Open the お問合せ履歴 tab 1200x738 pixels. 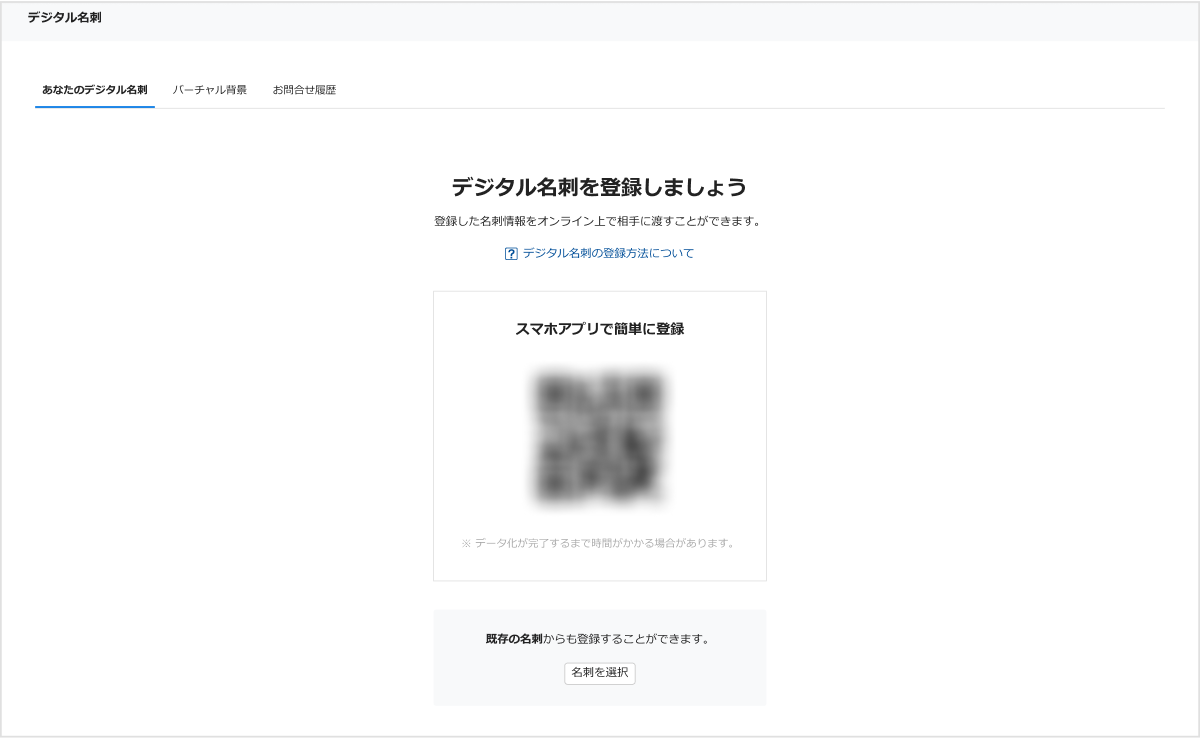tap(304, 90)
